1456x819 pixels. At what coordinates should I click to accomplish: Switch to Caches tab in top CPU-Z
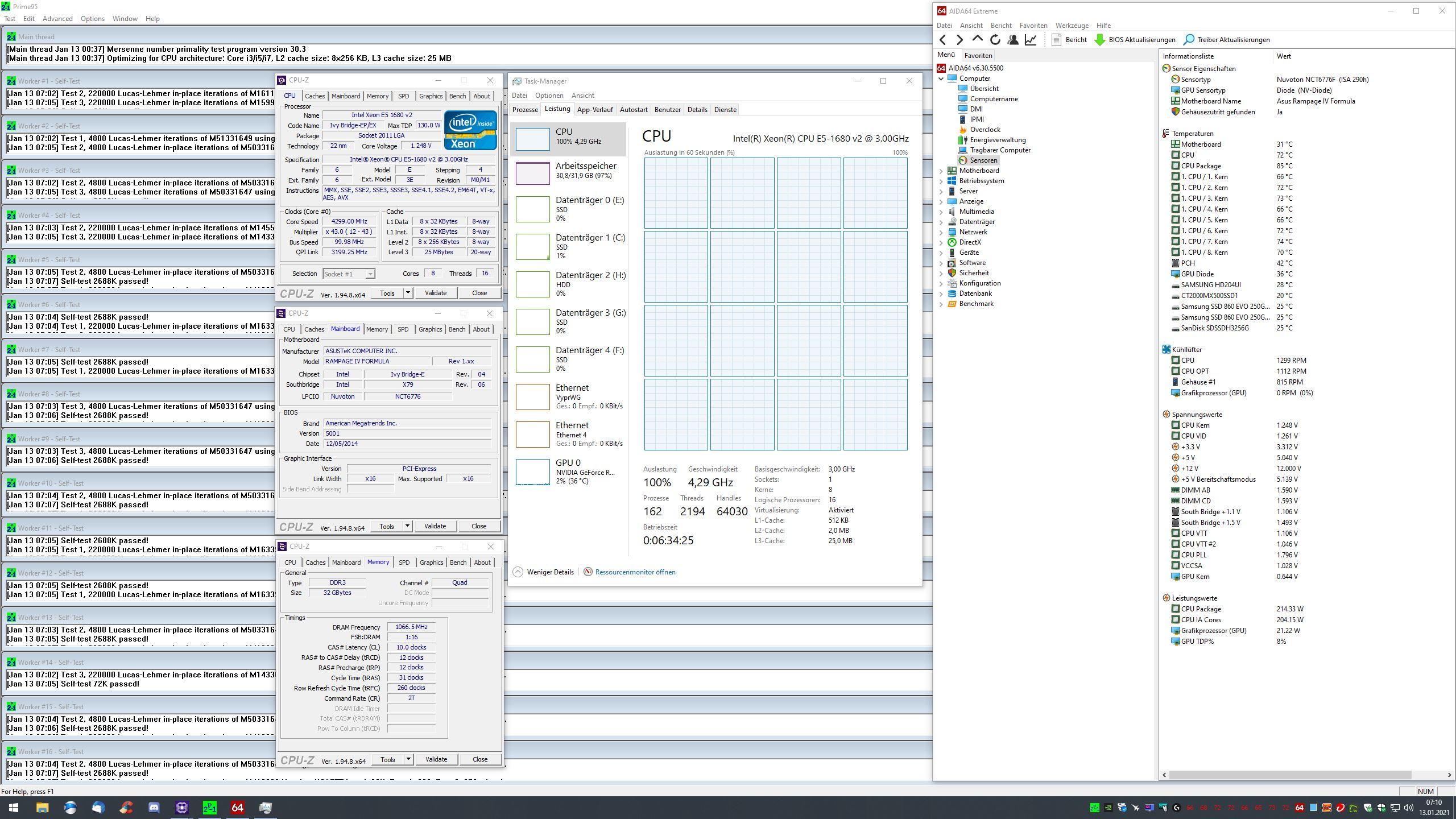[x=315, y=96]
